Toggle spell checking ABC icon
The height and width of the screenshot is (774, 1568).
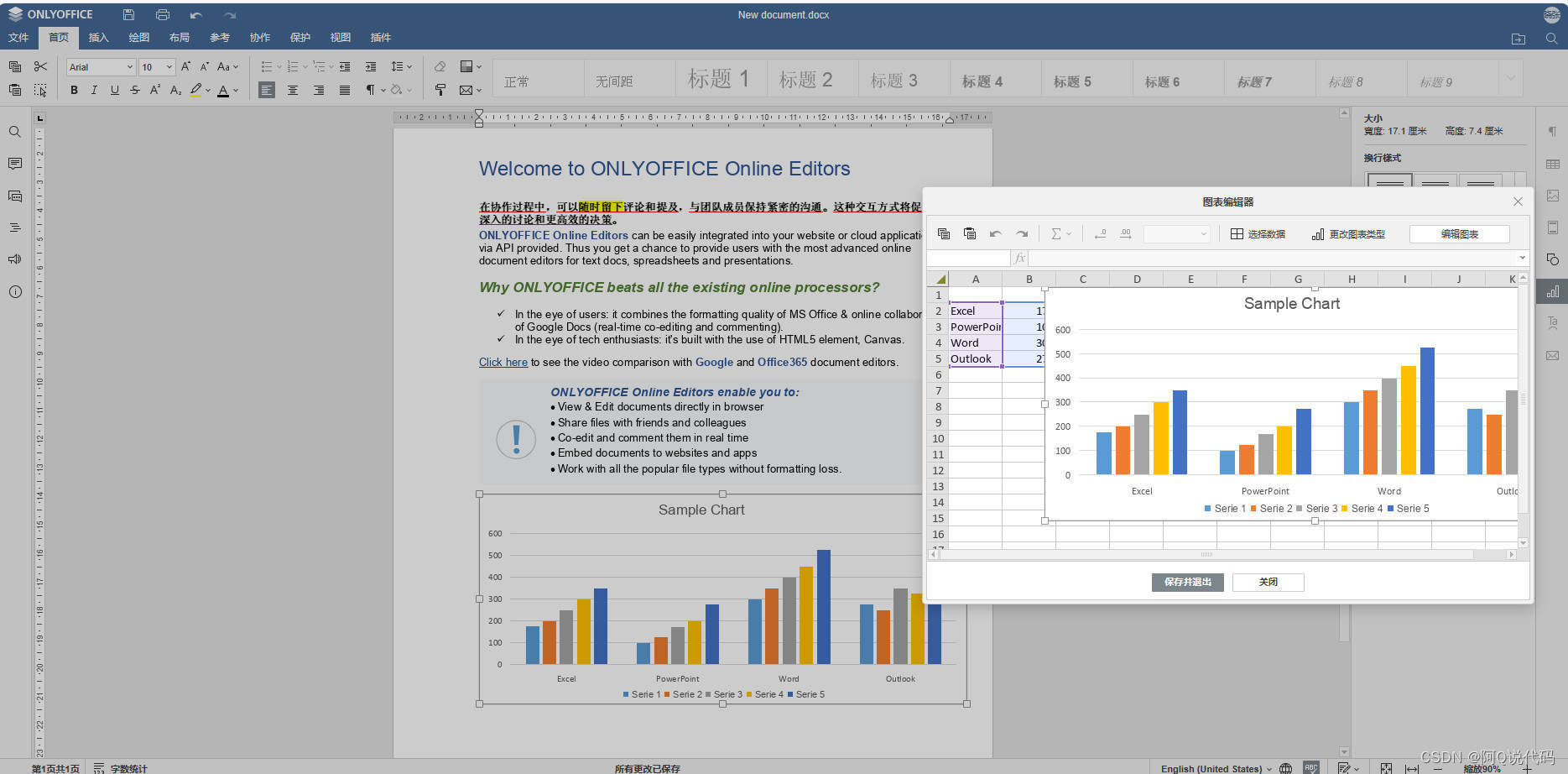tap(1311, 768)
